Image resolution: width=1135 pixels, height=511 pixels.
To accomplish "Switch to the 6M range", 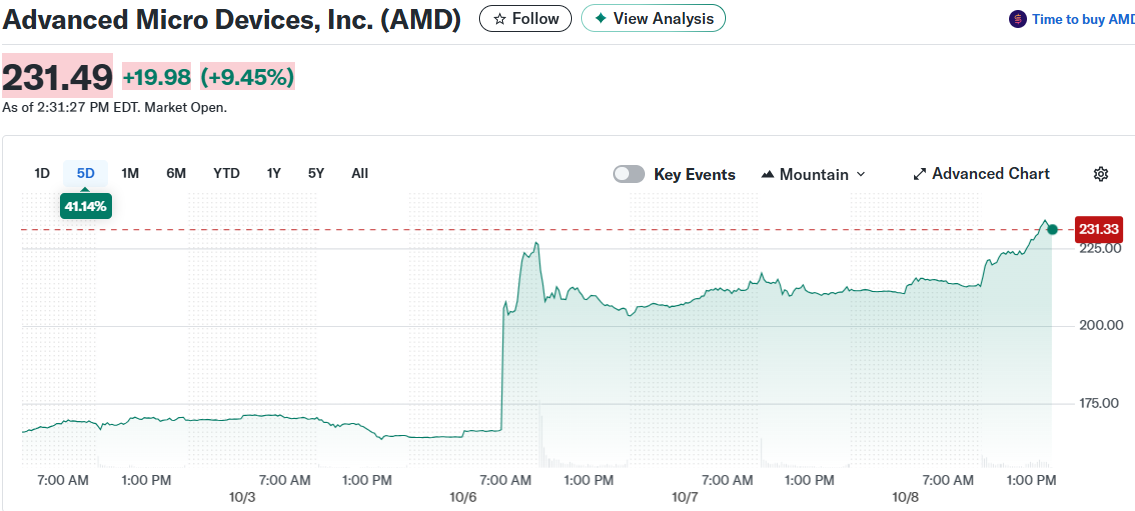I will (176, 173).
